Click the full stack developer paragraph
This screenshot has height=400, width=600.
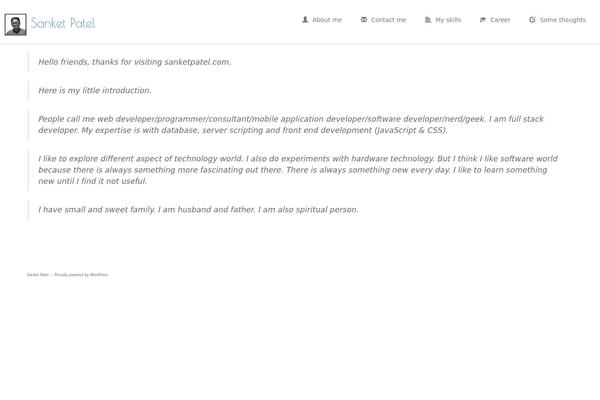tap(291, 124)
